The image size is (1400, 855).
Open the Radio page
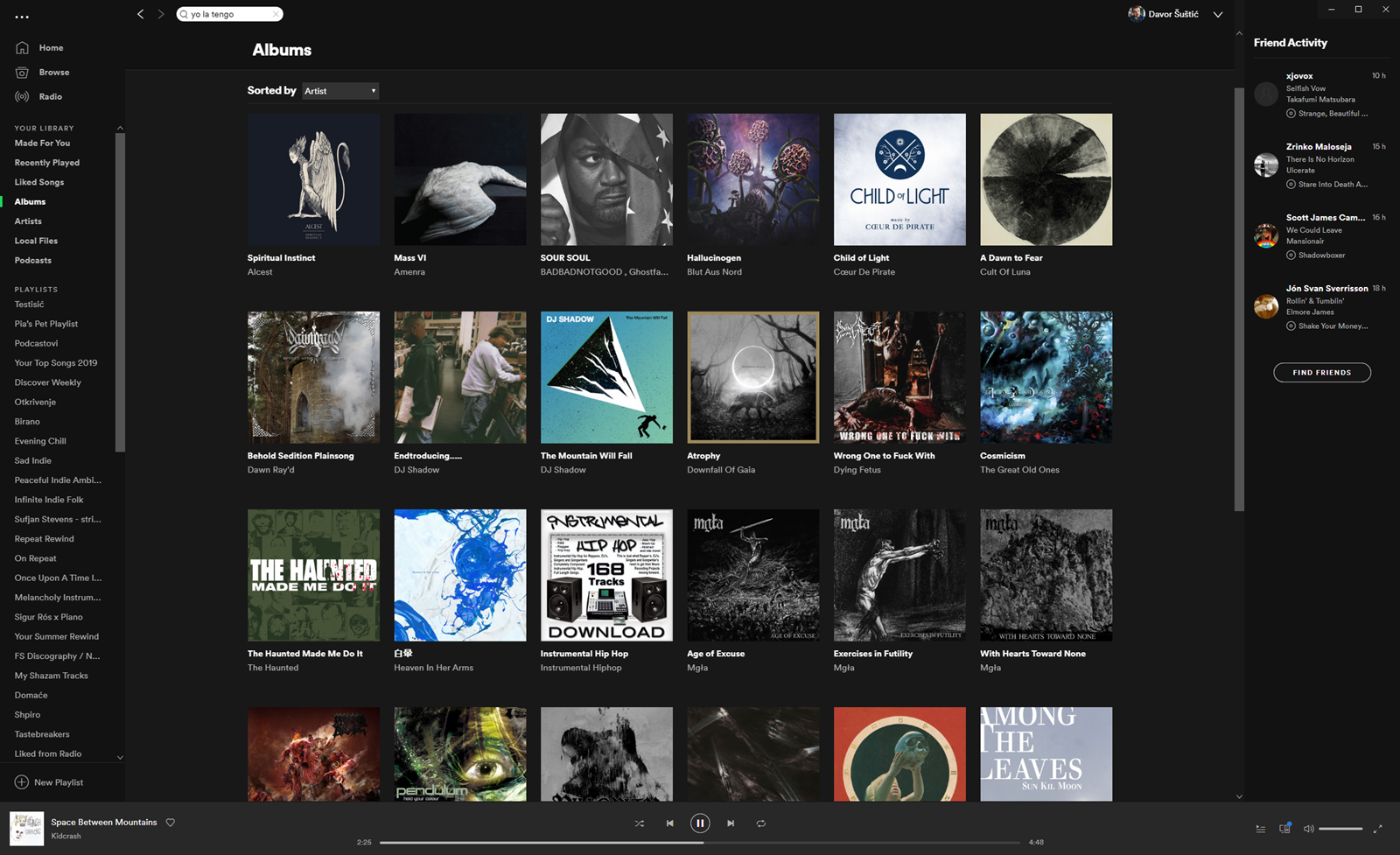[x=50, y=97]
